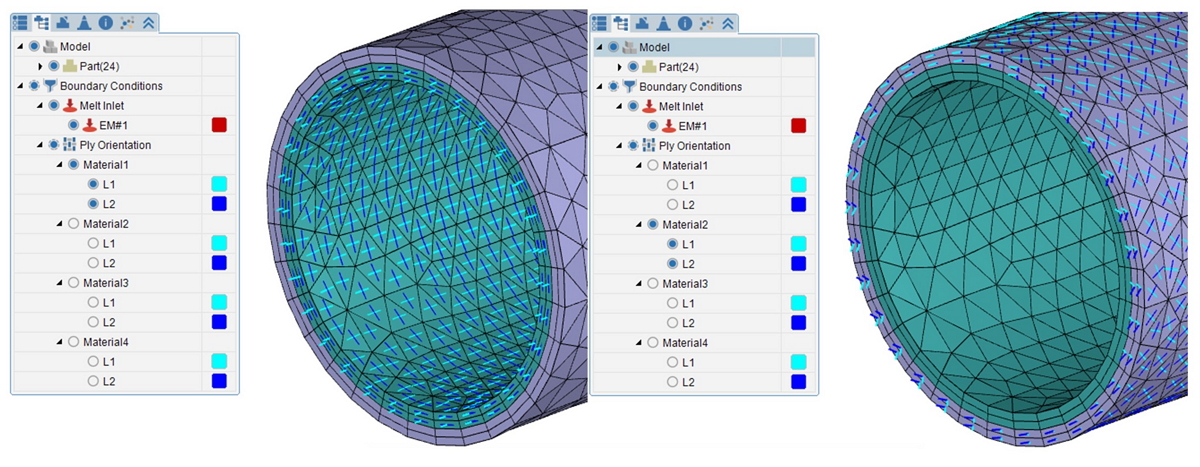This screenshot has width=1200, height=467.
Task: Collapse the Model node in left panel
Action: [x=22, y=47]
